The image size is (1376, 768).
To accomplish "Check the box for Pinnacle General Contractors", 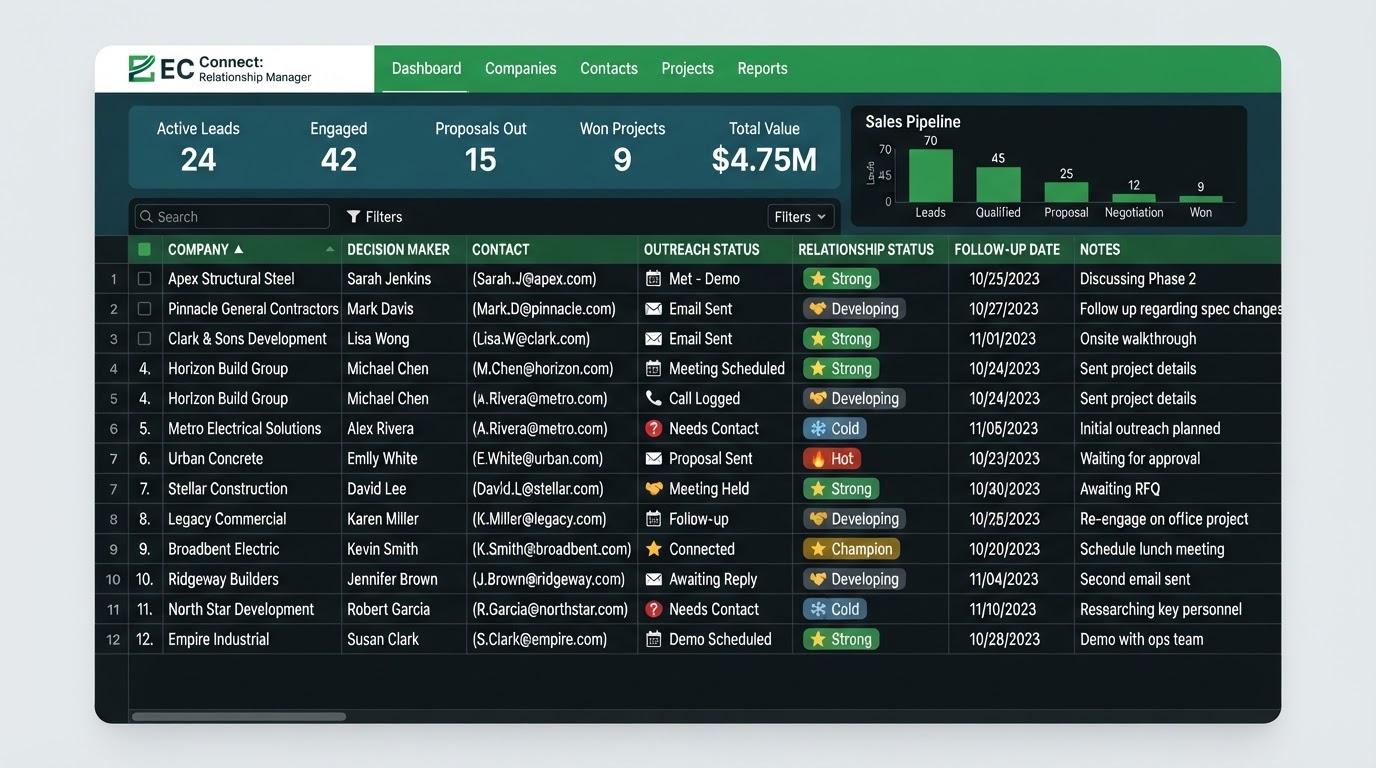I will click(x=144, y=309).
